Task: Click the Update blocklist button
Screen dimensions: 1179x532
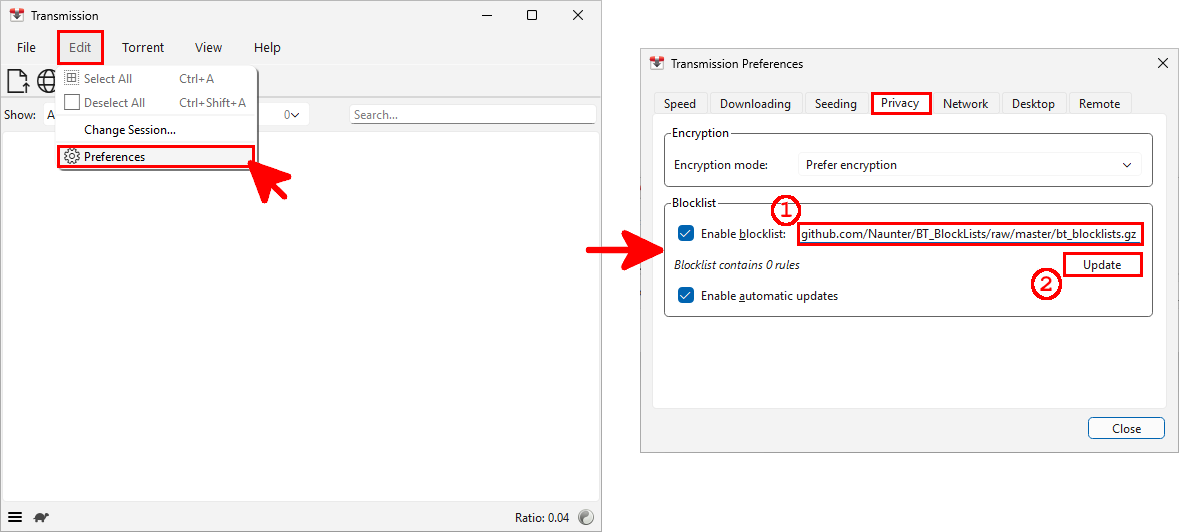Action: [1102, 264]
